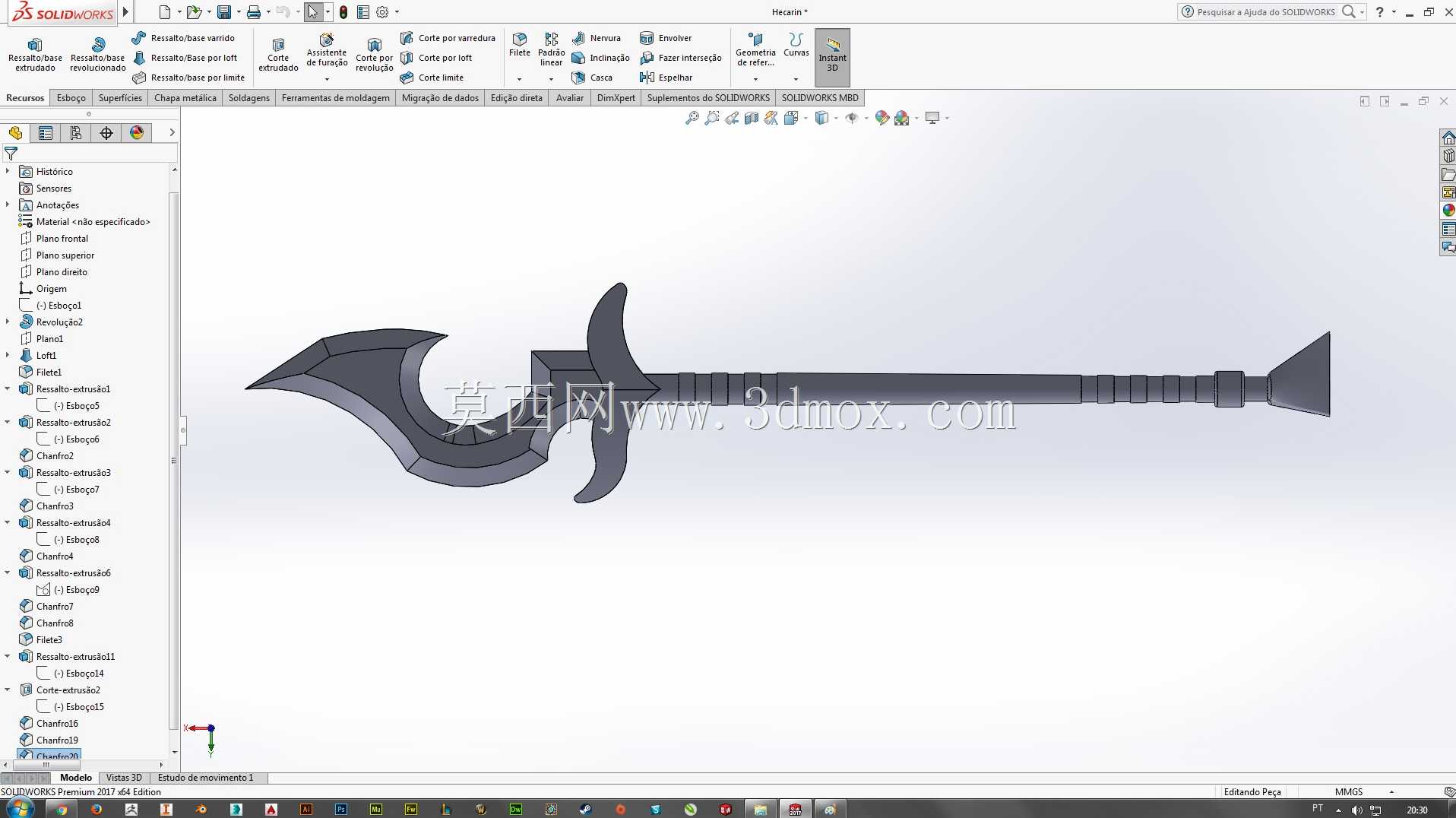Image resolution: width=1456 pixels, height=818 pixels.
Task: Expand the Loft1 feature node
Action: click(x=8, y=356)
